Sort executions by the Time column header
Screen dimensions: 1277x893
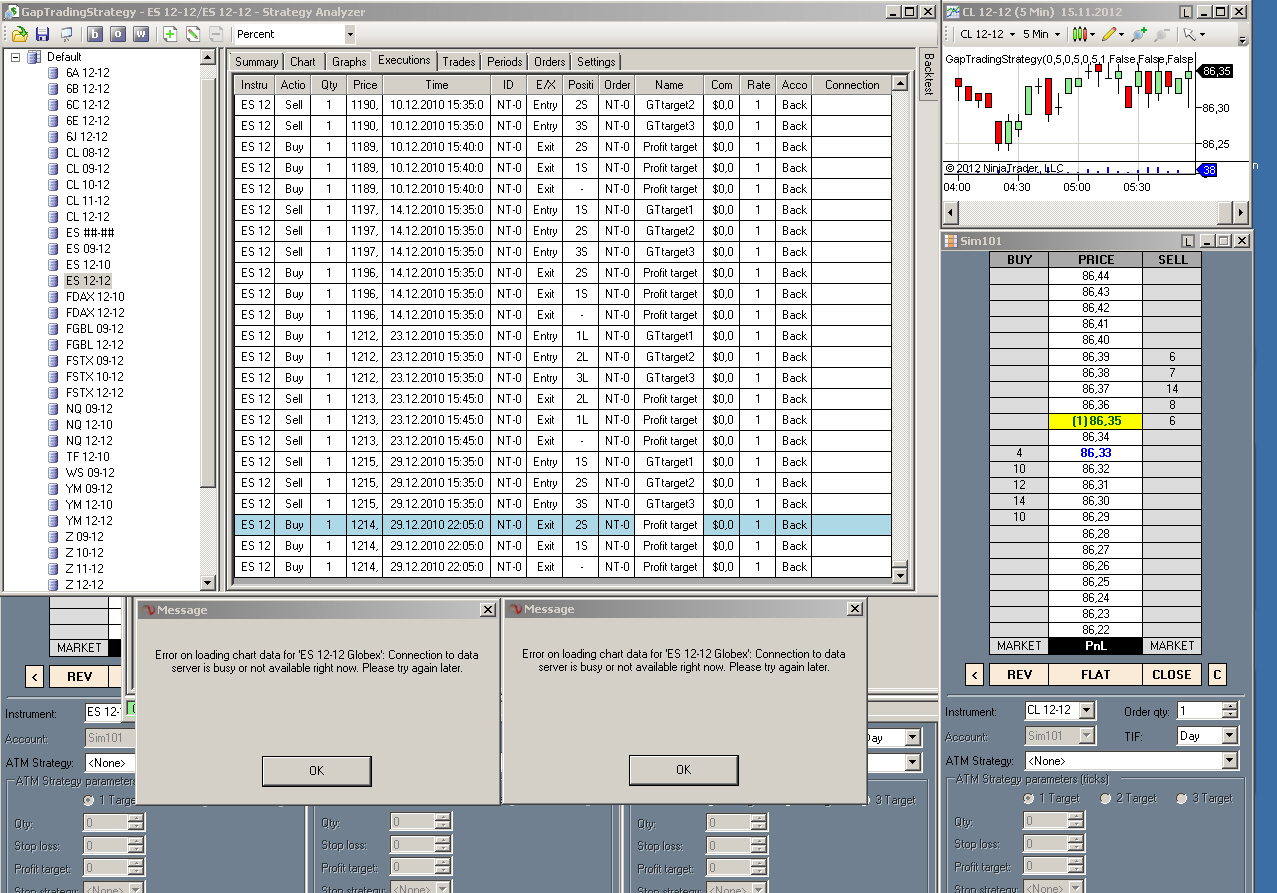click(x=437, y=85)
